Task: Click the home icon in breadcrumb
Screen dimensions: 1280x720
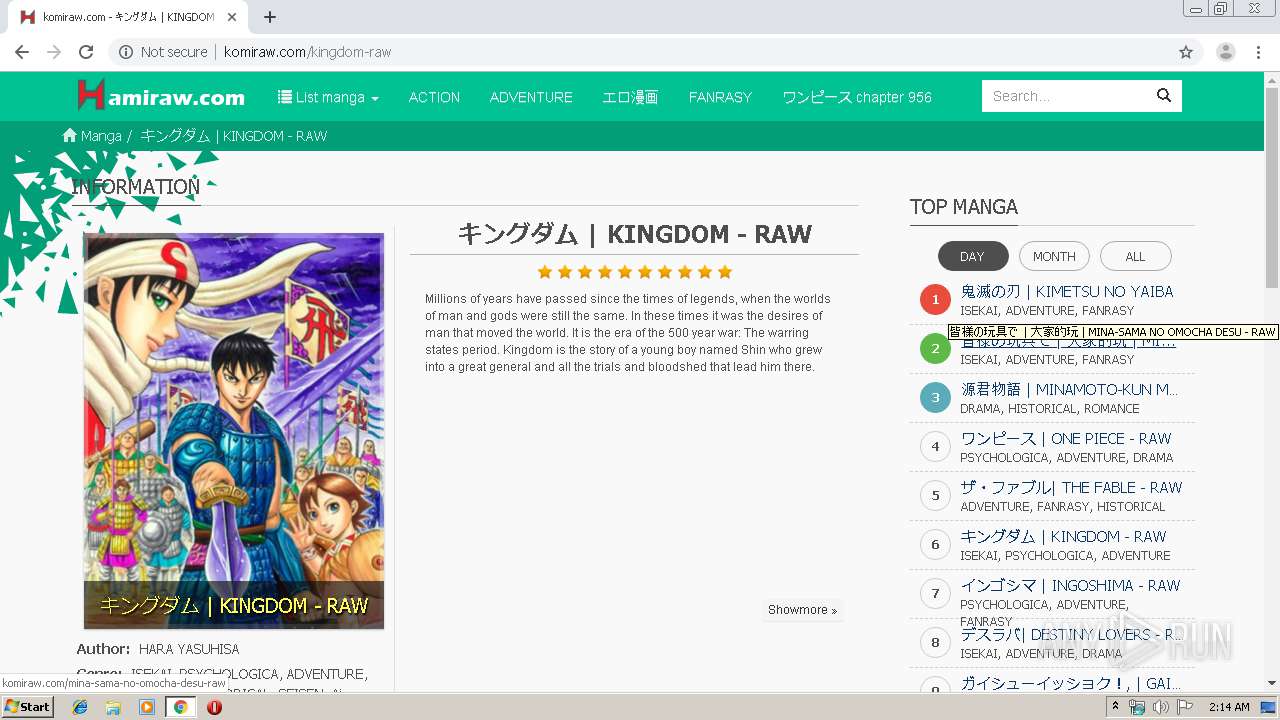Action: pos(69,135)
